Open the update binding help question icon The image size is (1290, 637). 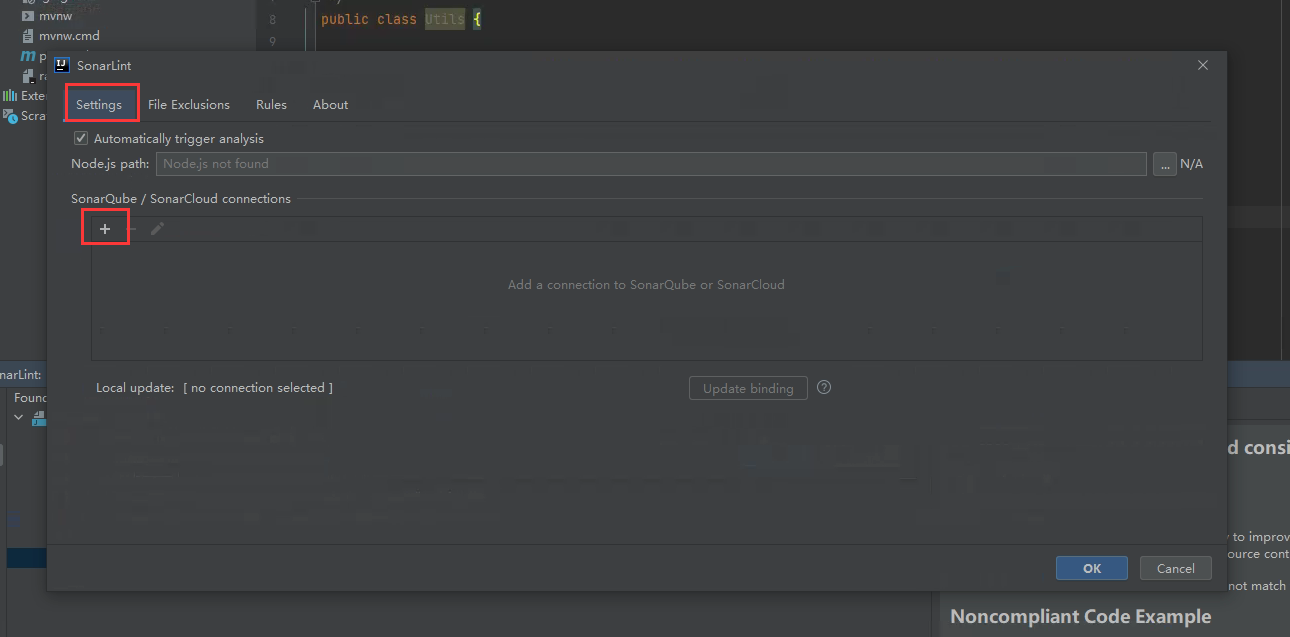pyautogui.click(x=824, y=388)
